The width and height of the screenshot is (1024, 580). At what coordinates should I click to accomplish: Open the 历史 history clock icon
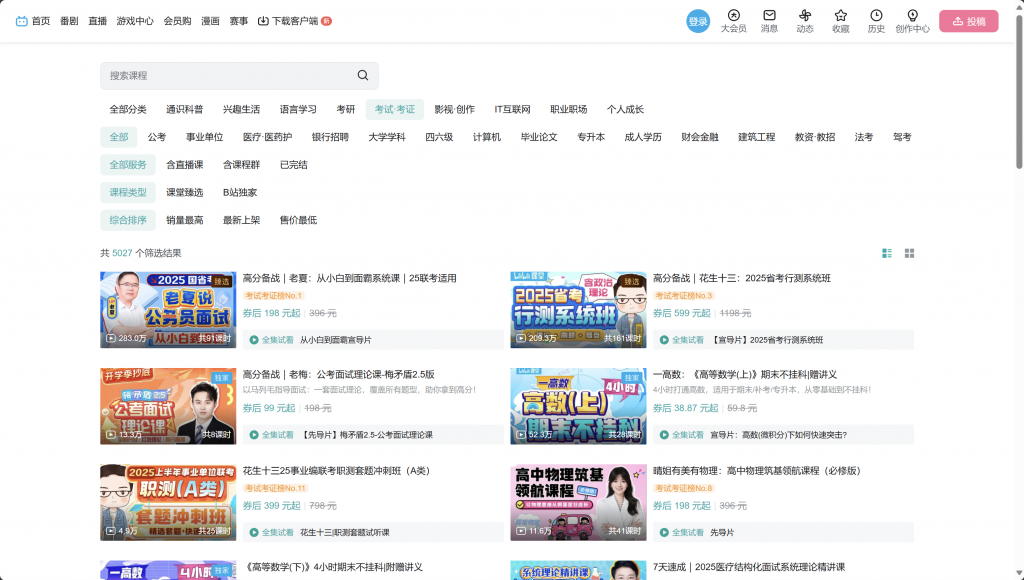click(x=876, y=15)
